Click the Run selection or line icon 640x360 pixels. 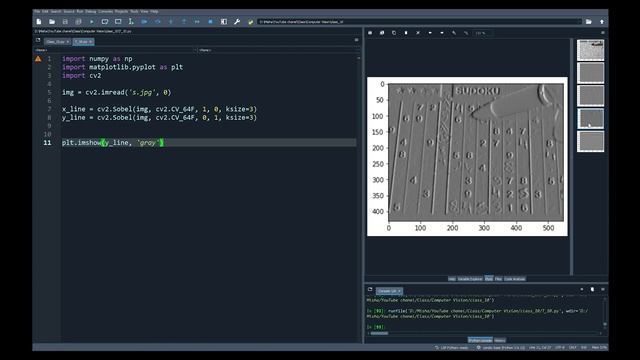(x=131, y=22)
